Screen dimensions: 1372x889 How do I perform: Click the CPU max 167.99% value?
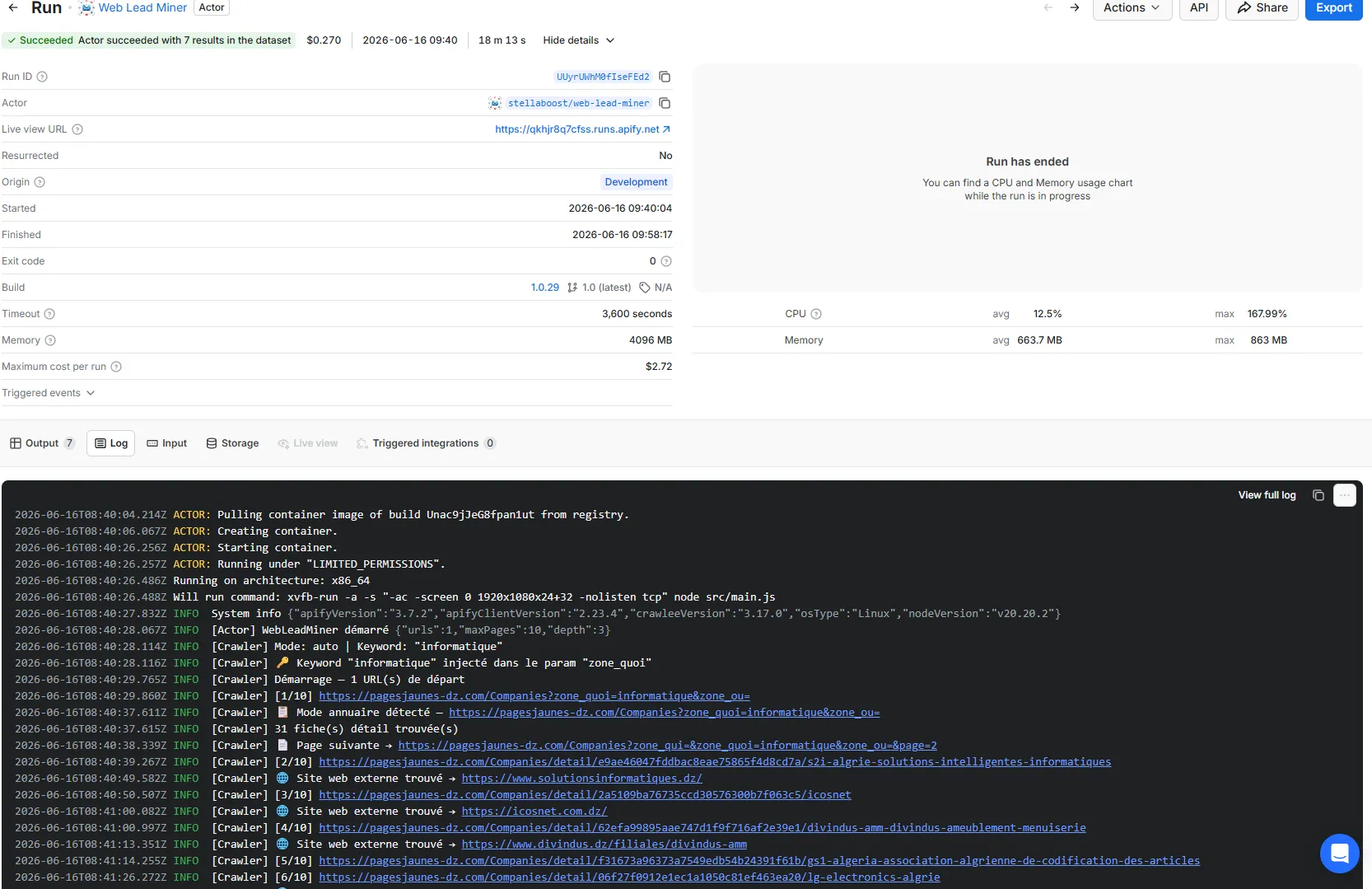tap(1267, 314)
